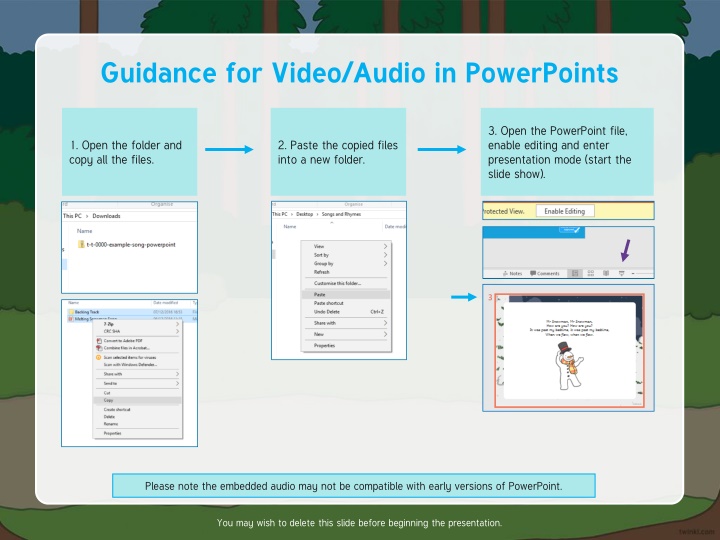
Task: Open Properties below the Rename entry
Action: tap(137, 433)
